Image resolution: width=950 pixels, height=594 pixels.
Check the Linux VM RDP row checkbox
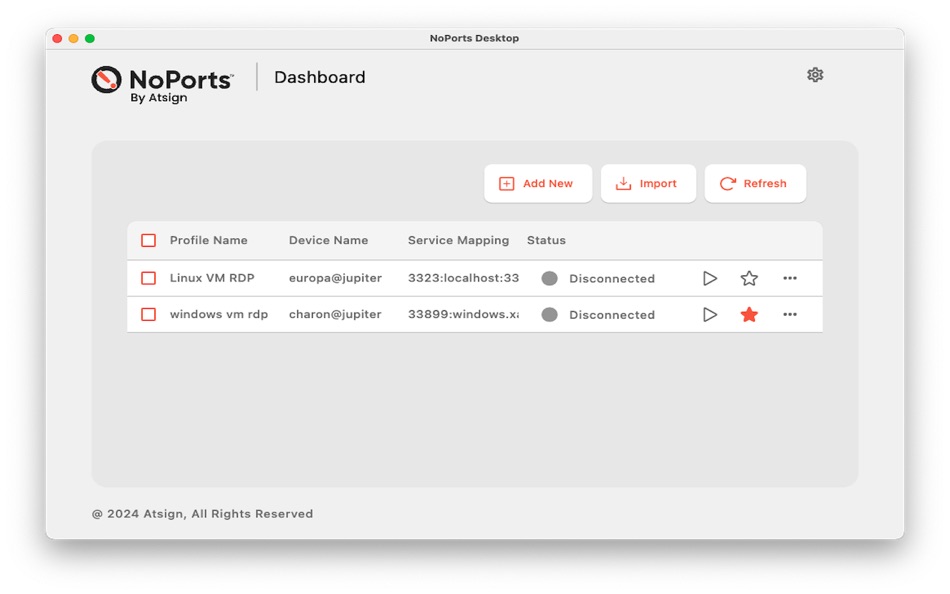[148, 278]
